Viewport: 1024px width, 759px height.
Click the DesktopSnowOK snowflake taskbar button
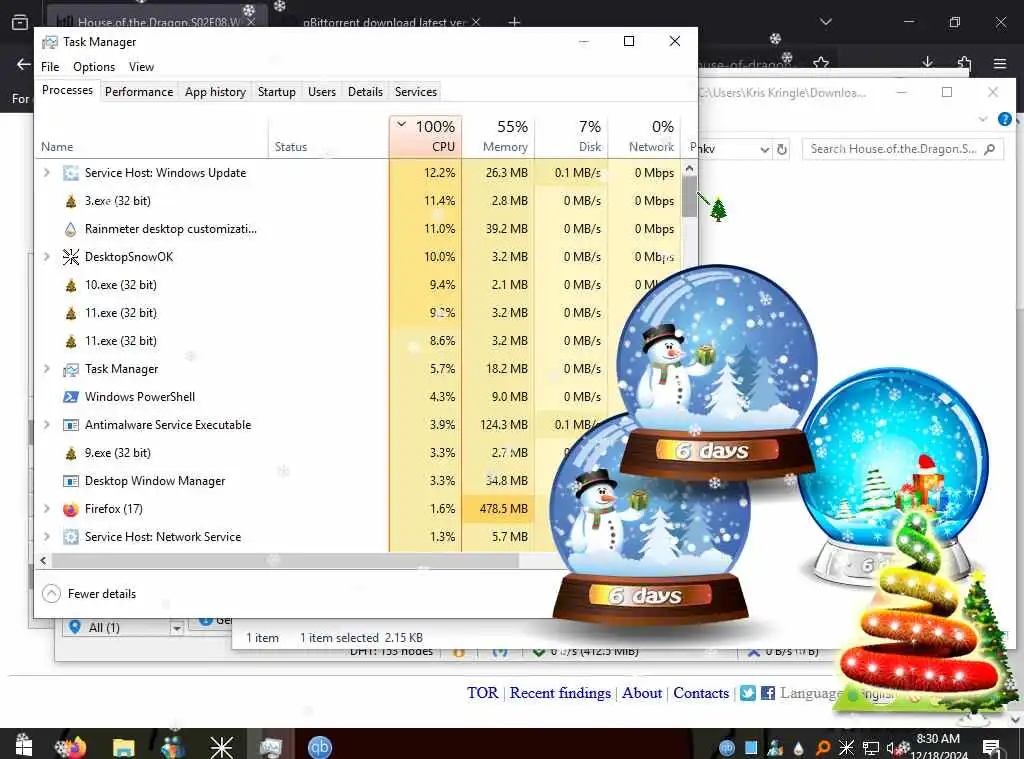(221, 747)
